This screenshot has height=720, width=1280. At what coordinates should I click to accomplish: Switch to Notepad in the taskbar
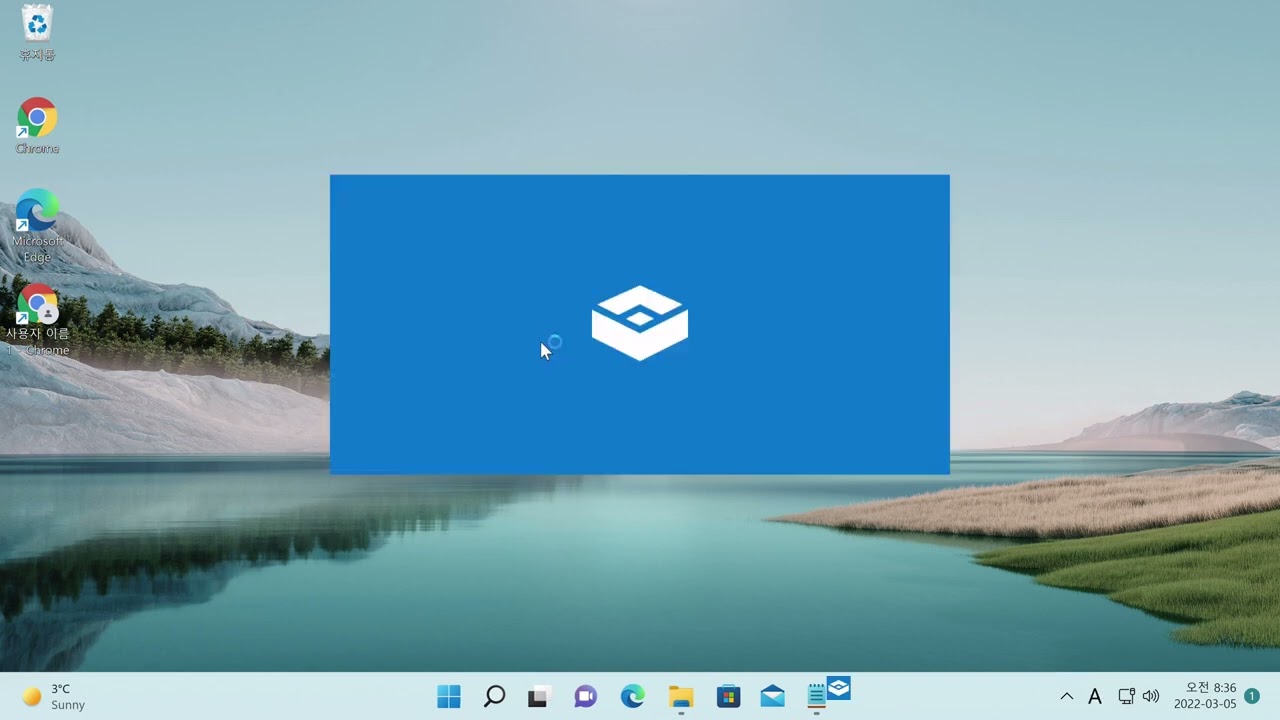pyautogui.click(x=816, y=696)
